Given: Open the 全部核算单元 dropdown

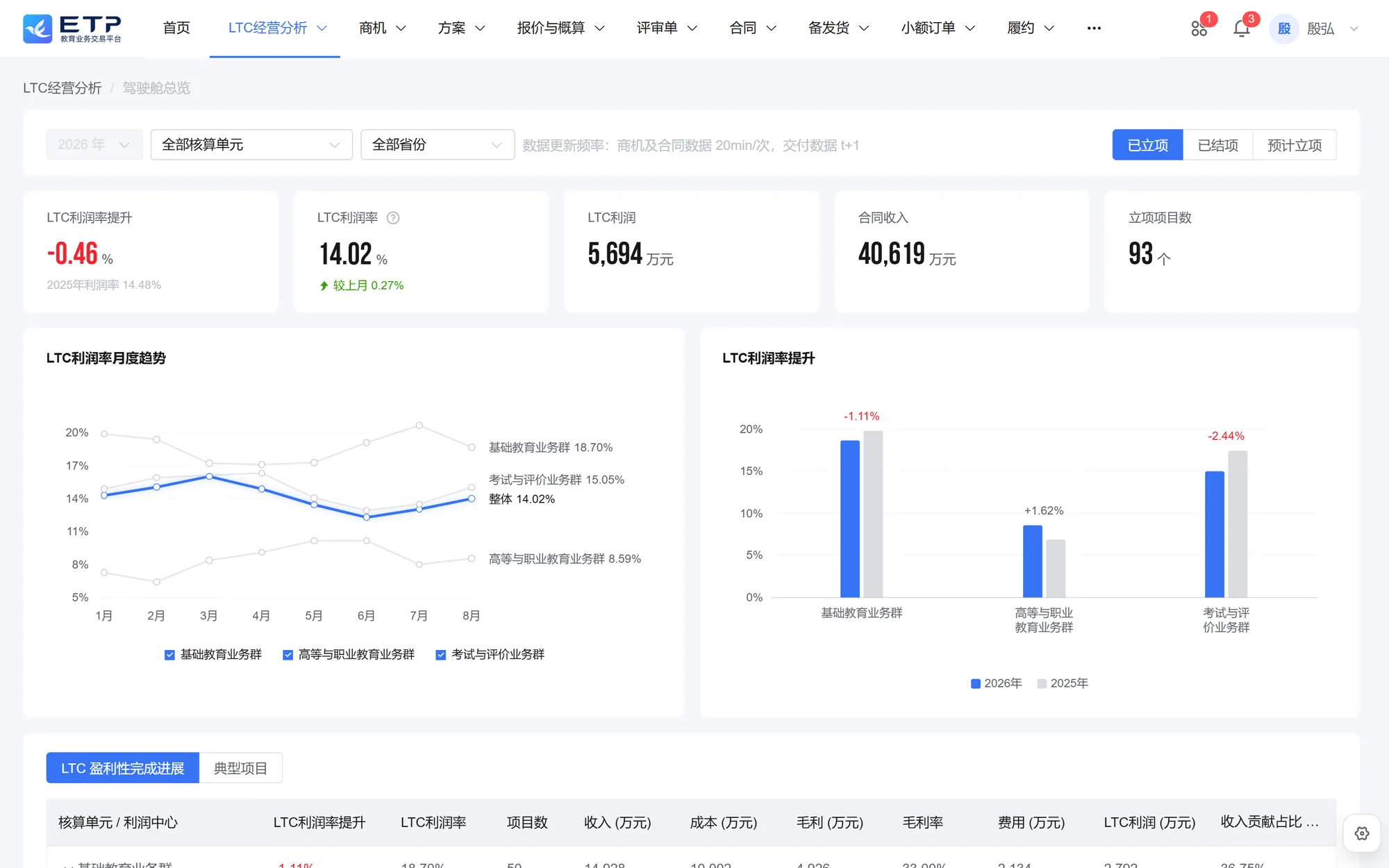Looking at the screenshot, I should click(x=251, y=144).
